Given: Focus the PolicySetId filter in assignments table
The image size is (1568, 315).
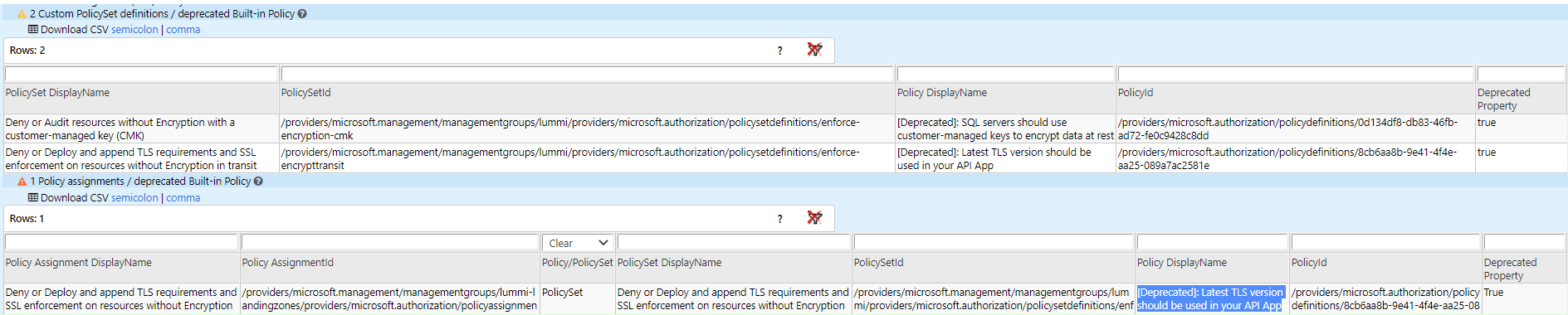Looking at the screenshot, I should pyautogui.click(x=994, y=242).
